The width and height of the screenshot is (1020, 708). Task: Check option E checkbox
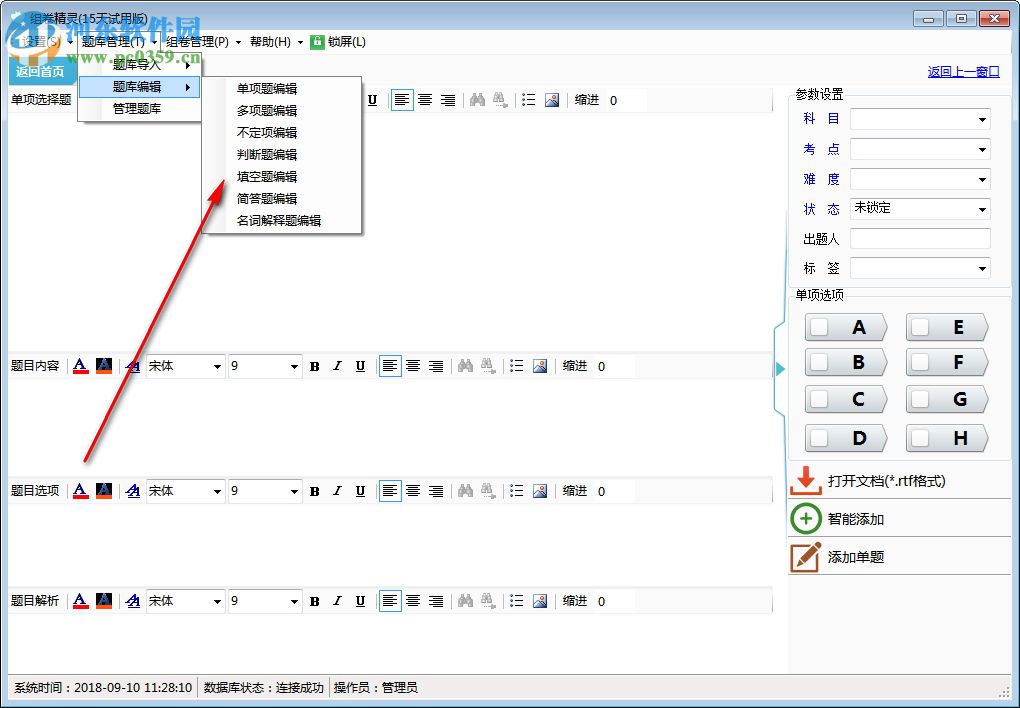(x=920, y=327)
